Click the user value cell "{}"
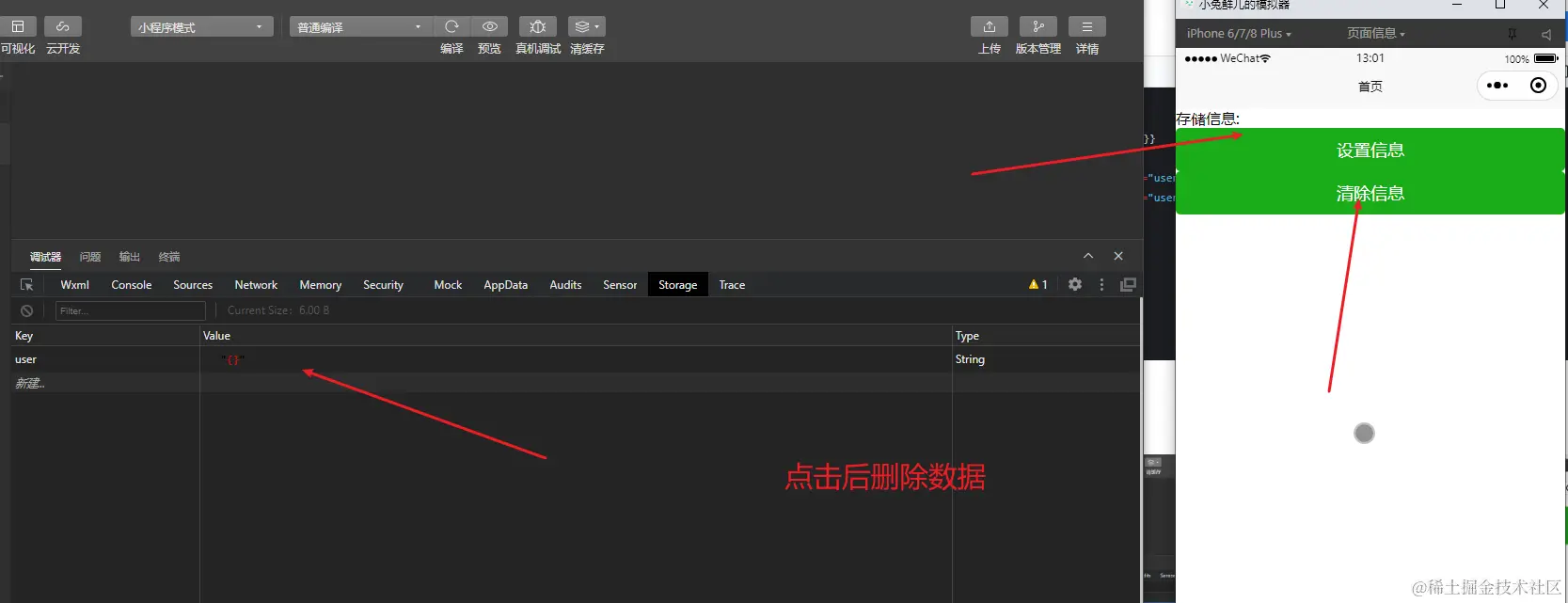This screenshot has height=603, width=1568. click(576, 359)
